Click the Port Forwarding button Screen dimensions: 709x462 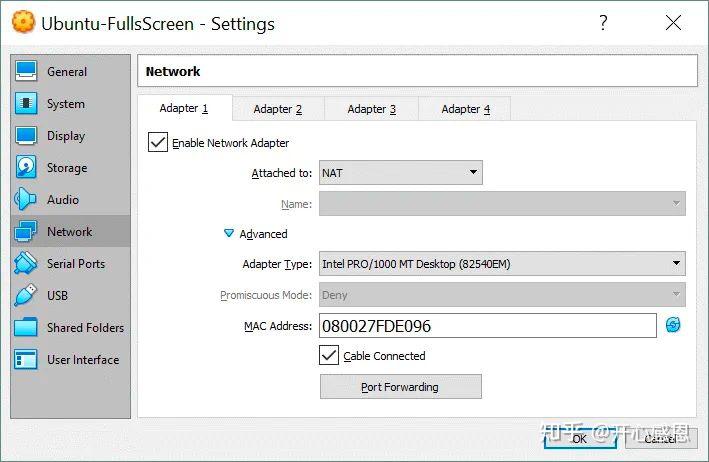[400, 387]
